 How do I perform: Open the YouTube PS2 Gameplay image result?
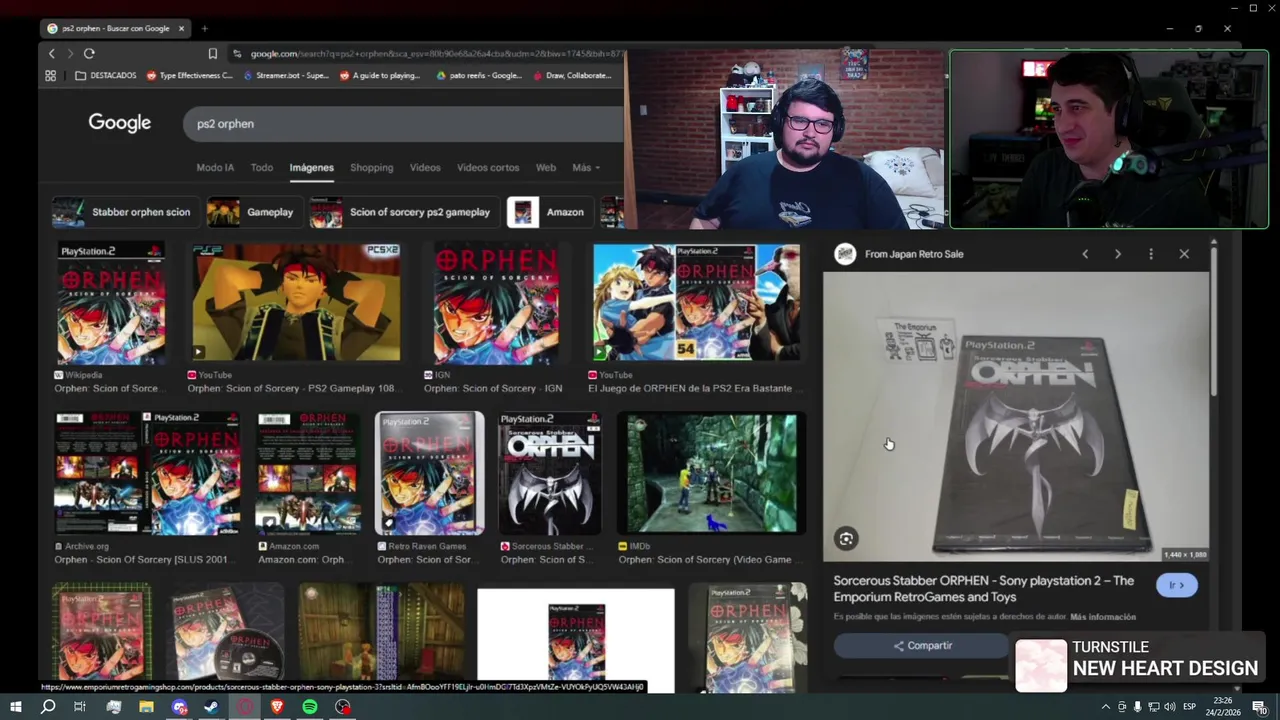(x=296, y=303)
